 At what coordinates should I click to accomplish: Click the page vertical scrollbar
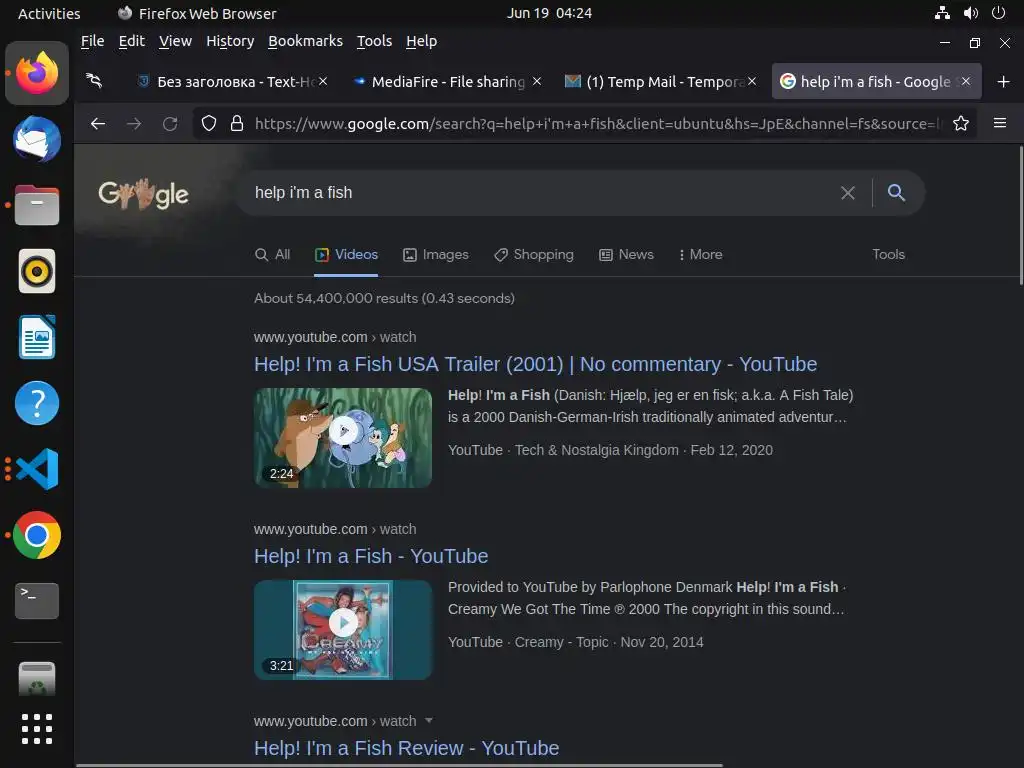tap(1021, 216)
